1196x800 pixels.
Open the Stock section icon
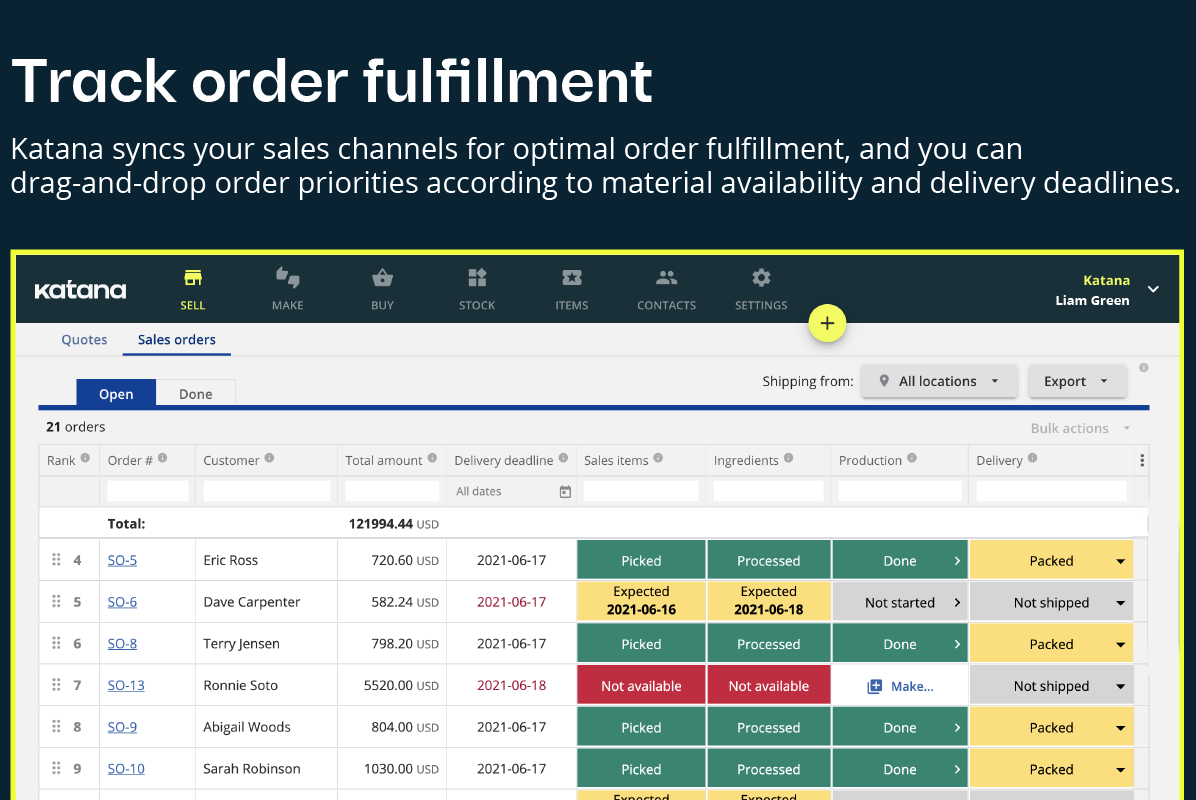click(x=477, y=278)
